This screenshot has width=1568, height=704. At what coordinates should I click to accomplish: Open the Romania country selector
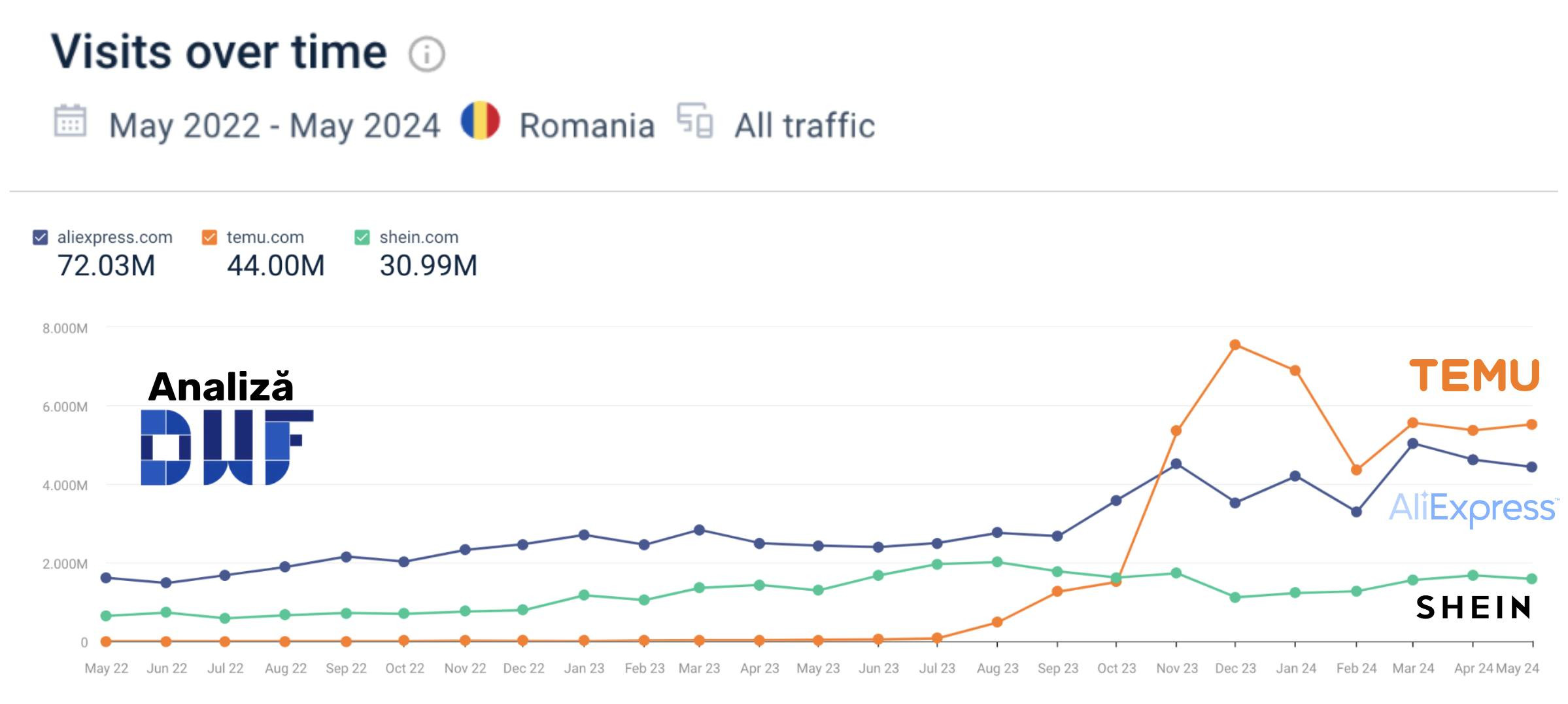click(x=587, y=126)
